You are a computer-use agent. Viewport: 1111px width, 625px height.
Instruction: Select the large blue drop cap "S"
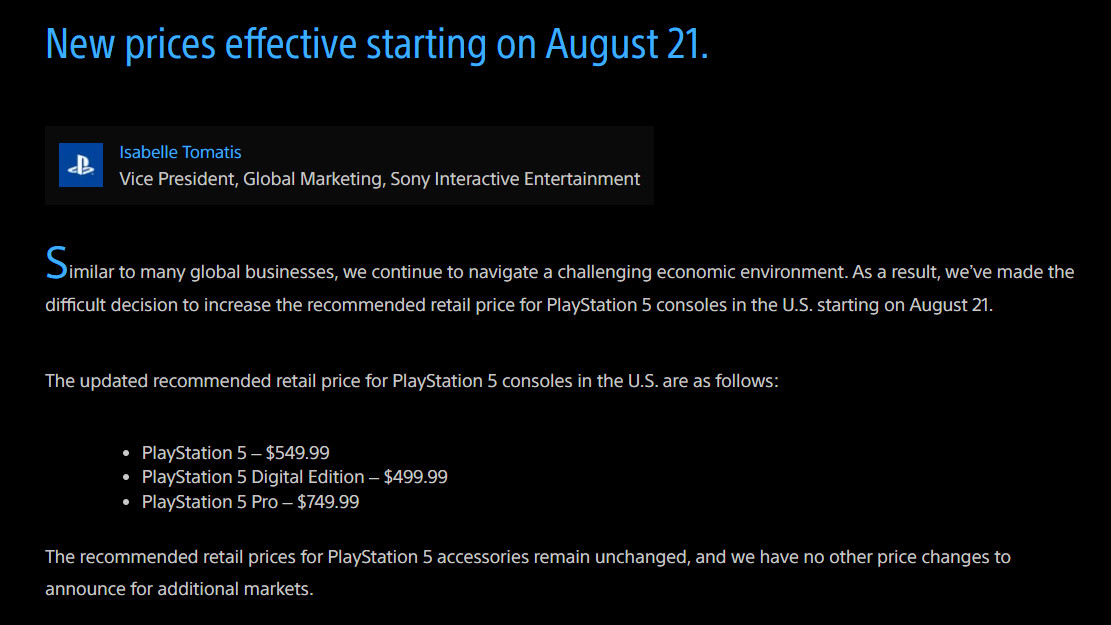coord(57,264)
